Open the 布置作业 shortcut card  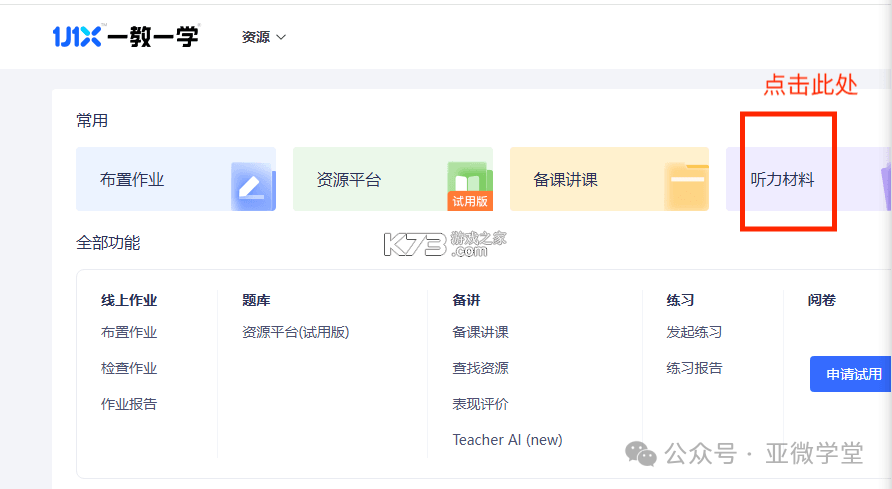pos(176,179)
